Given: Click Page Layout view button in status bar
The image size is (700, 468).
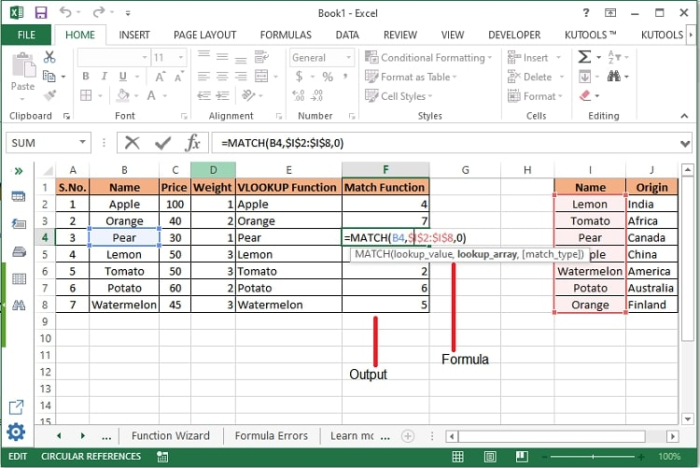Looking at the screenshot, I should point(490,456).
